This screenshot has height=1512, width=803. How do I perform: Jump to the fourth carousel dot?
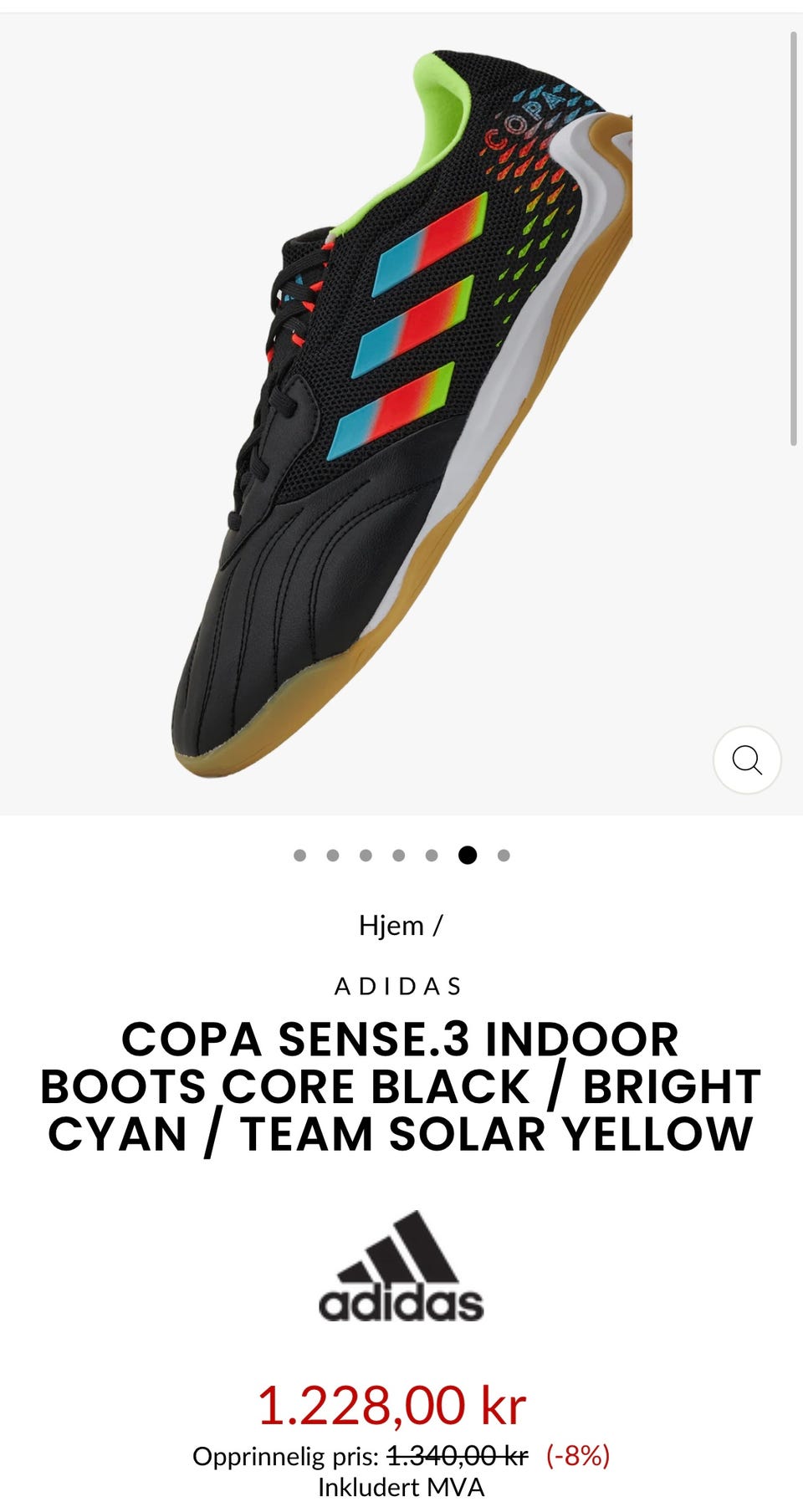click(x=399, y=855)
